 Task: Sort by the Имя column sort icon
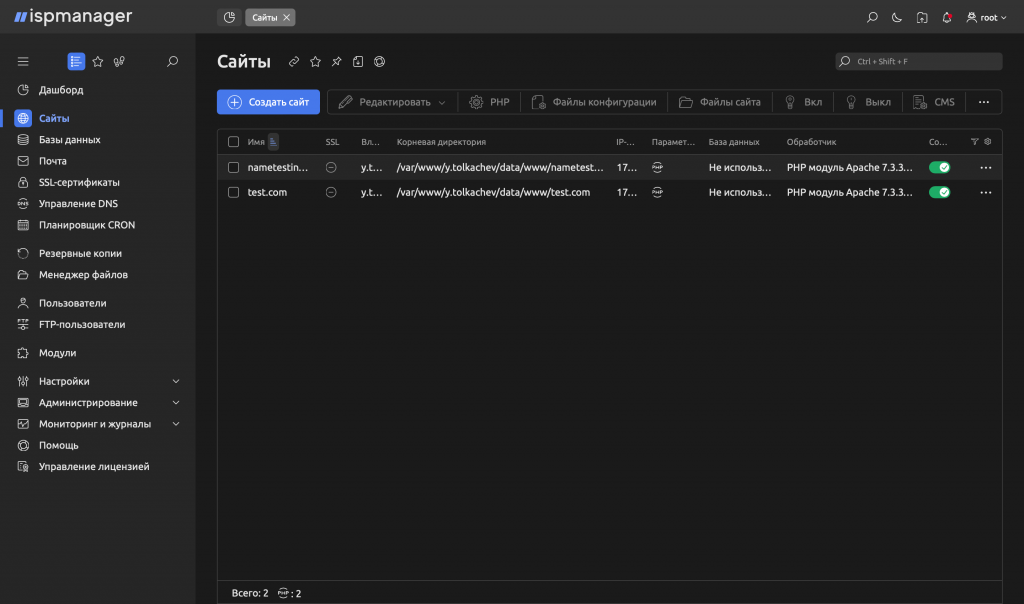pyautogui.click(x=273, y=142)
